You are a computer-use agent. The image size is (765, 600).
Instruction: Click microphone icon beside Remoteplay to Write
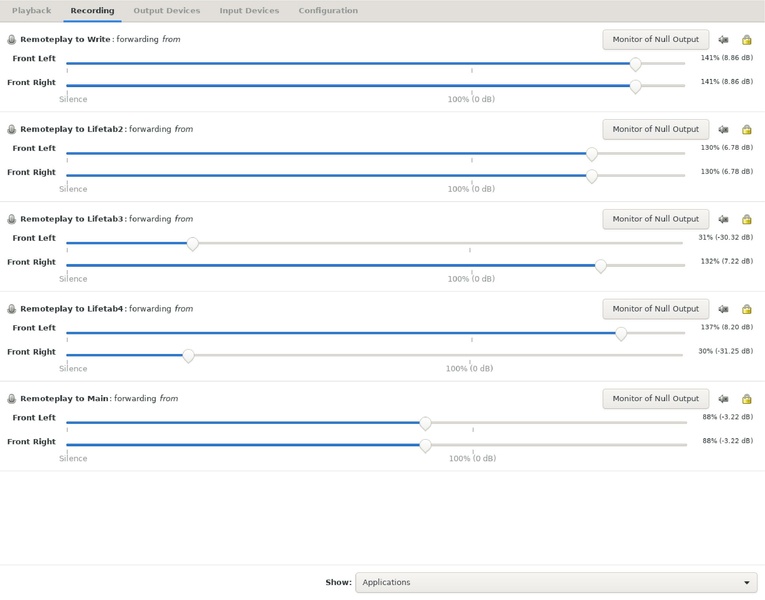(x=11, y=40)
